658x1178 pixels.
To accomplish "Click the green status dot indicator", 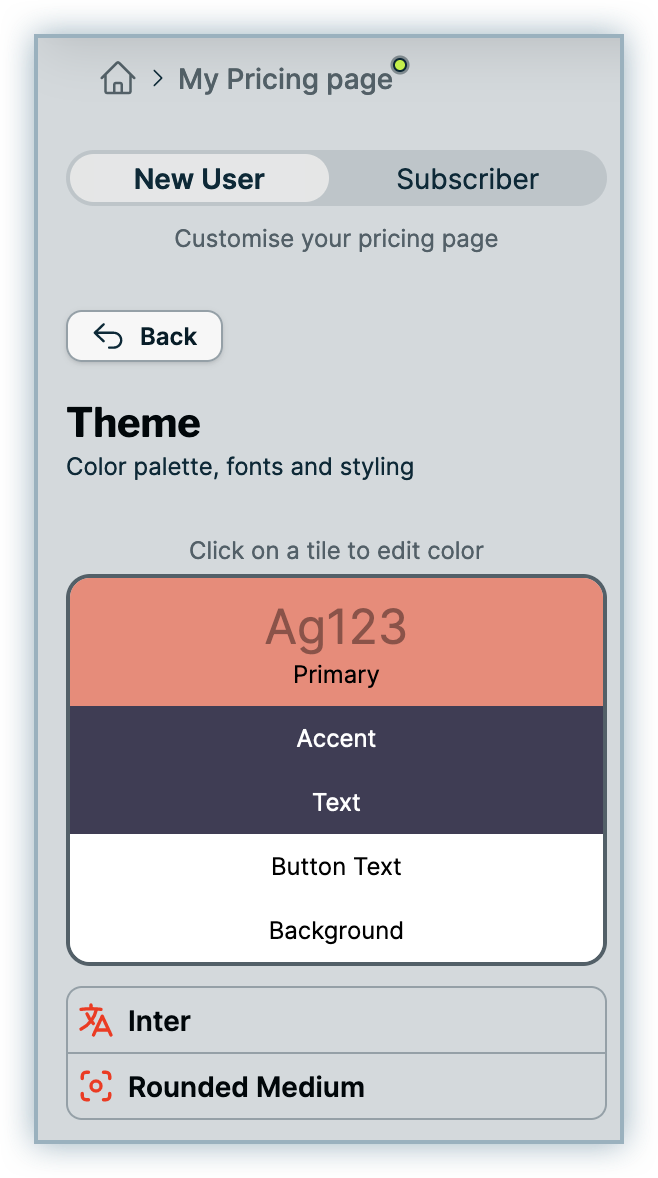I will point(400,66).
